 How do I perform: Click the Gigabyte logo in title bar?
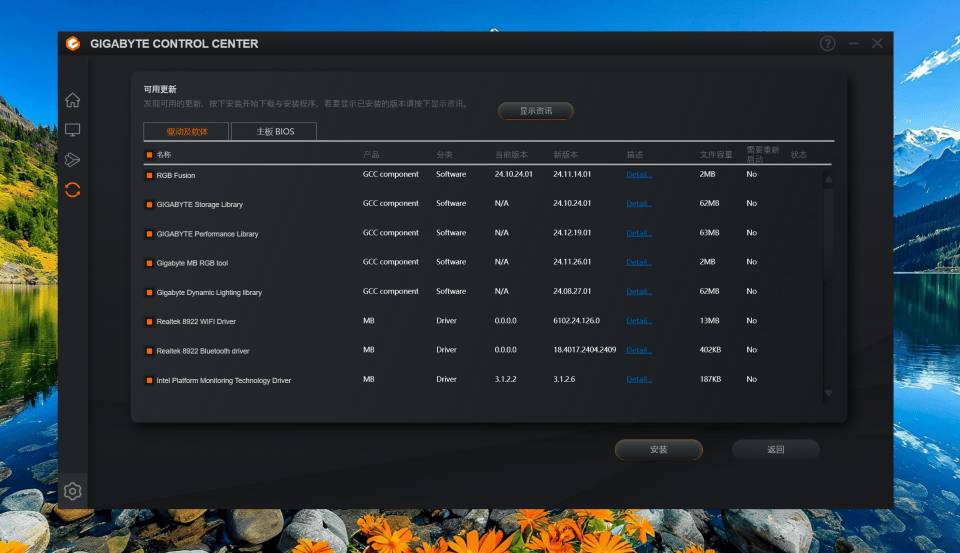click(73, 44)
